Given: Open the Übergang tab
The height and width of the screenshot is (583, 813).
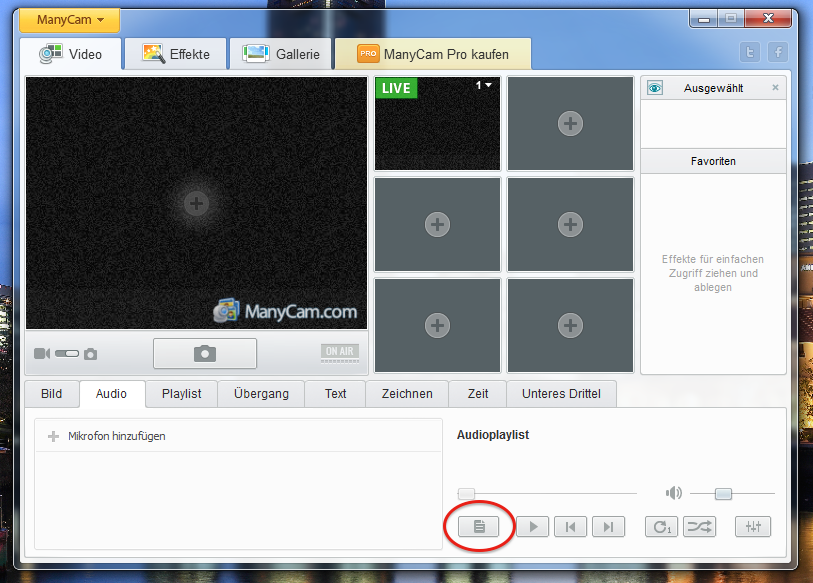Looking at the screenshot, I should [x=261, y=394].
